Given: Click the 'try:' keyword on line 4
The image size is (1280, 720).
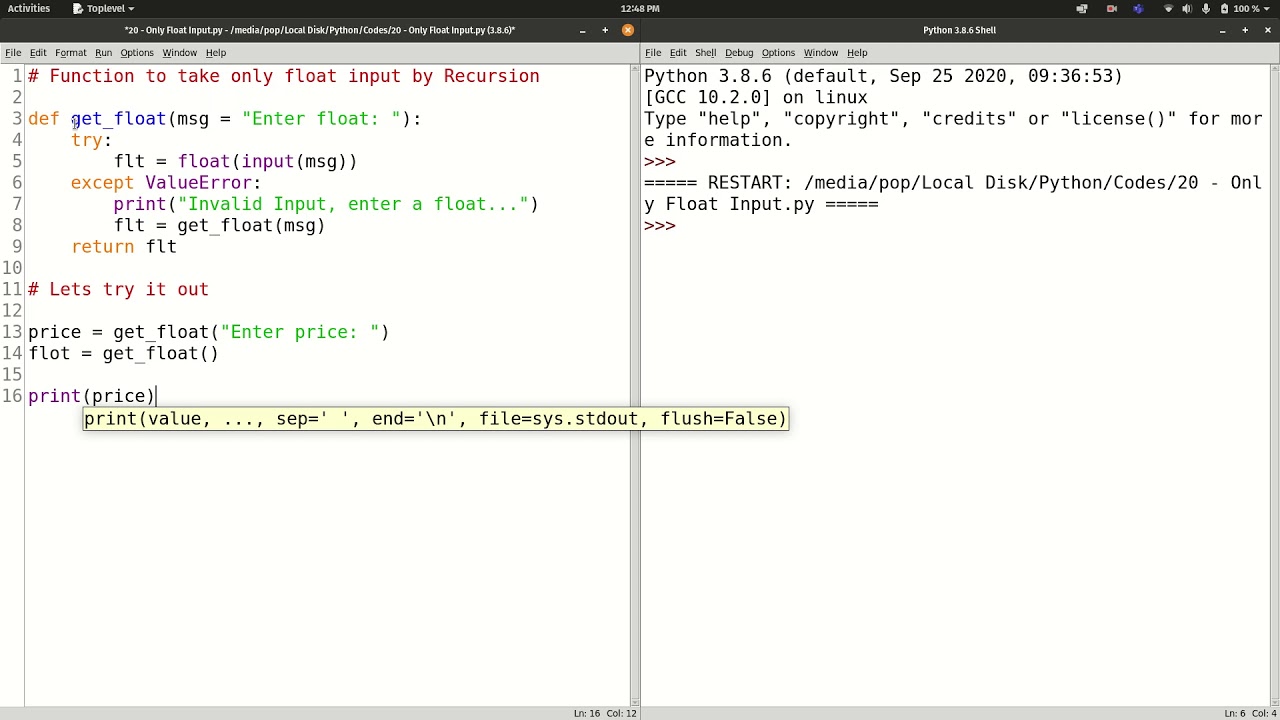Looking at the screenshot, I should (x=91, y=140).
